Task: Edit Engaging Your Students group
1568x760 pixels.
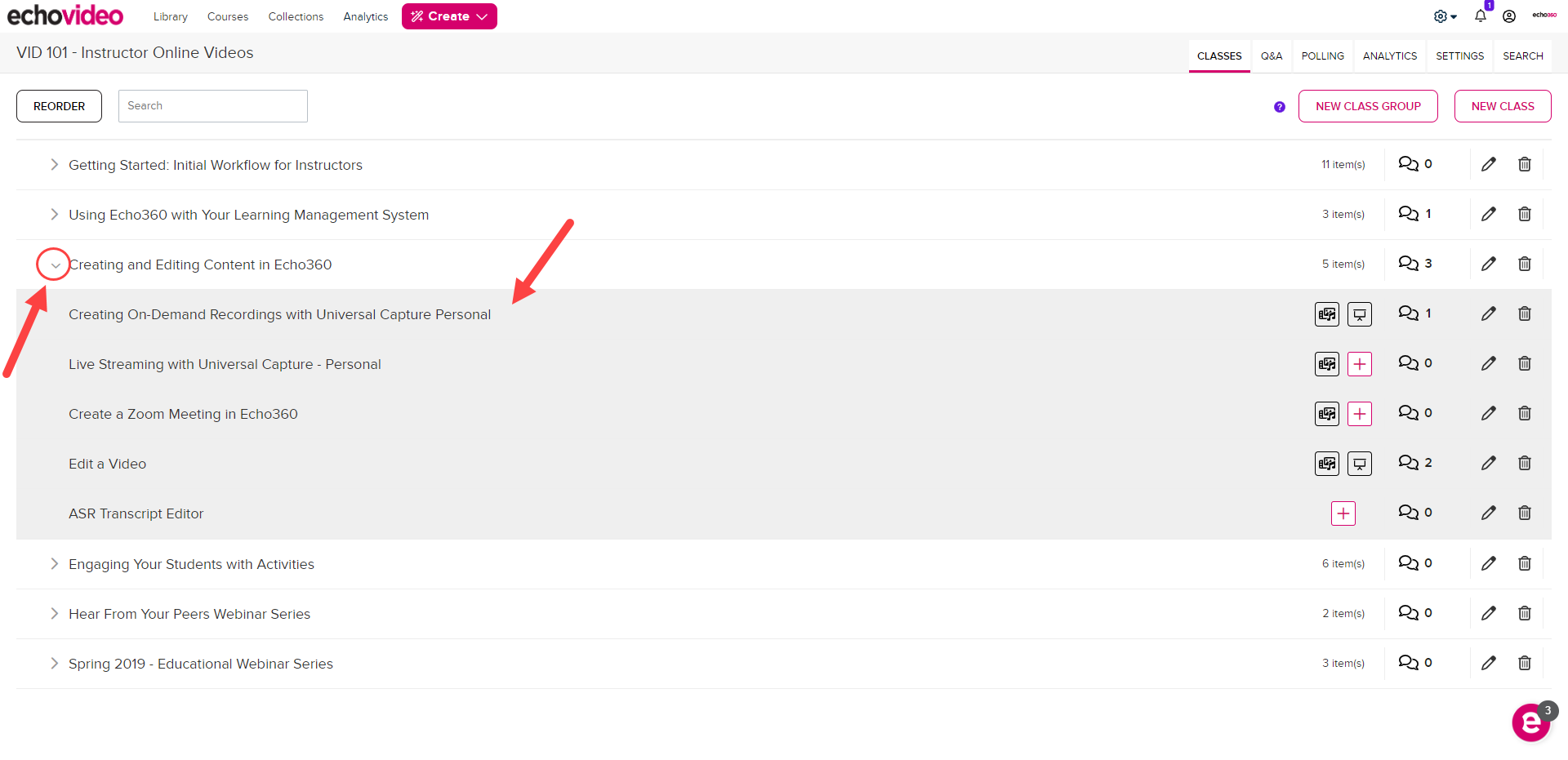Action: click(1489, 563)
